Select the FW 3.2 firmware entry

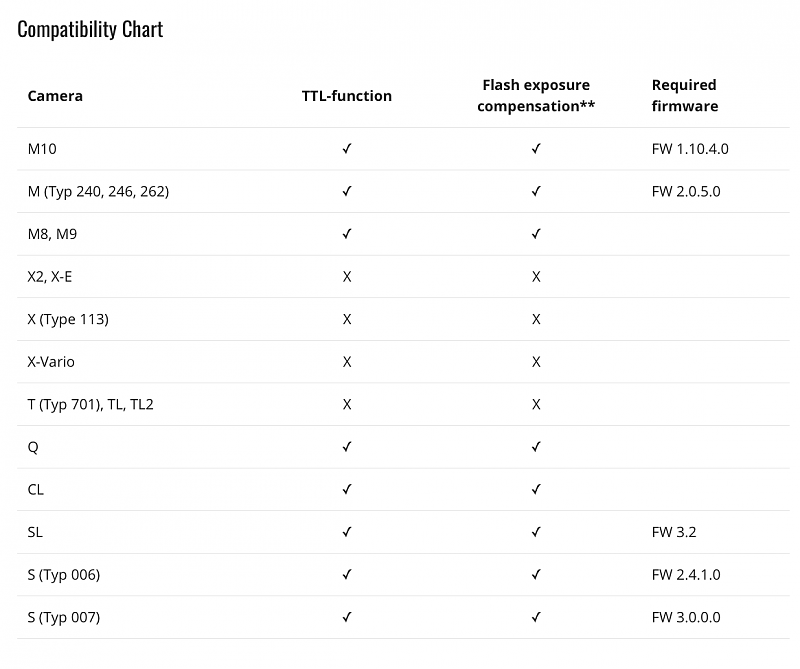pos(673,533)
